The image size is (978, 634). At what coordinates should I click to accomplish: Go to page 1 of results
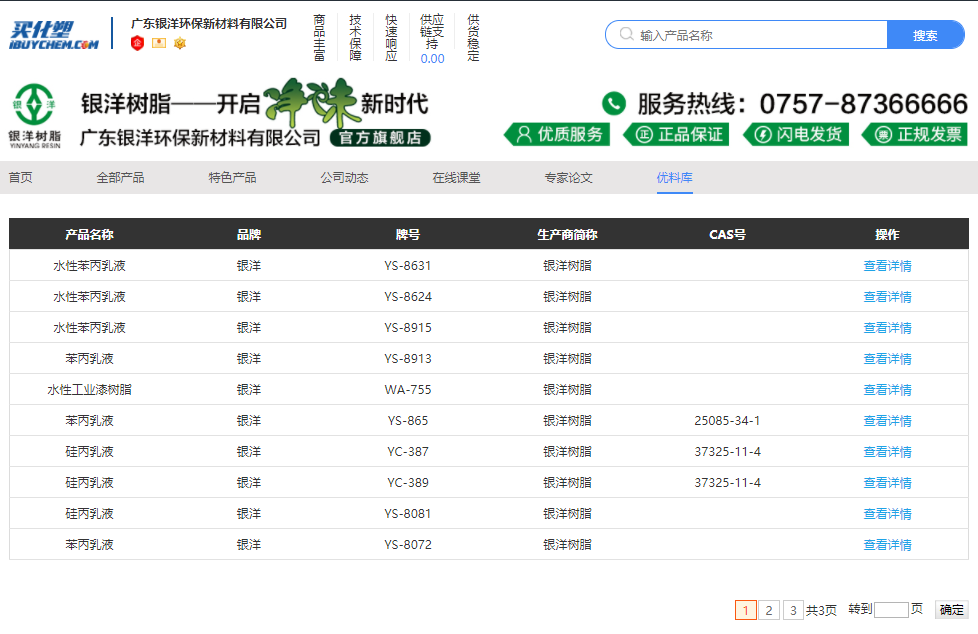click(x=746, y=610)
